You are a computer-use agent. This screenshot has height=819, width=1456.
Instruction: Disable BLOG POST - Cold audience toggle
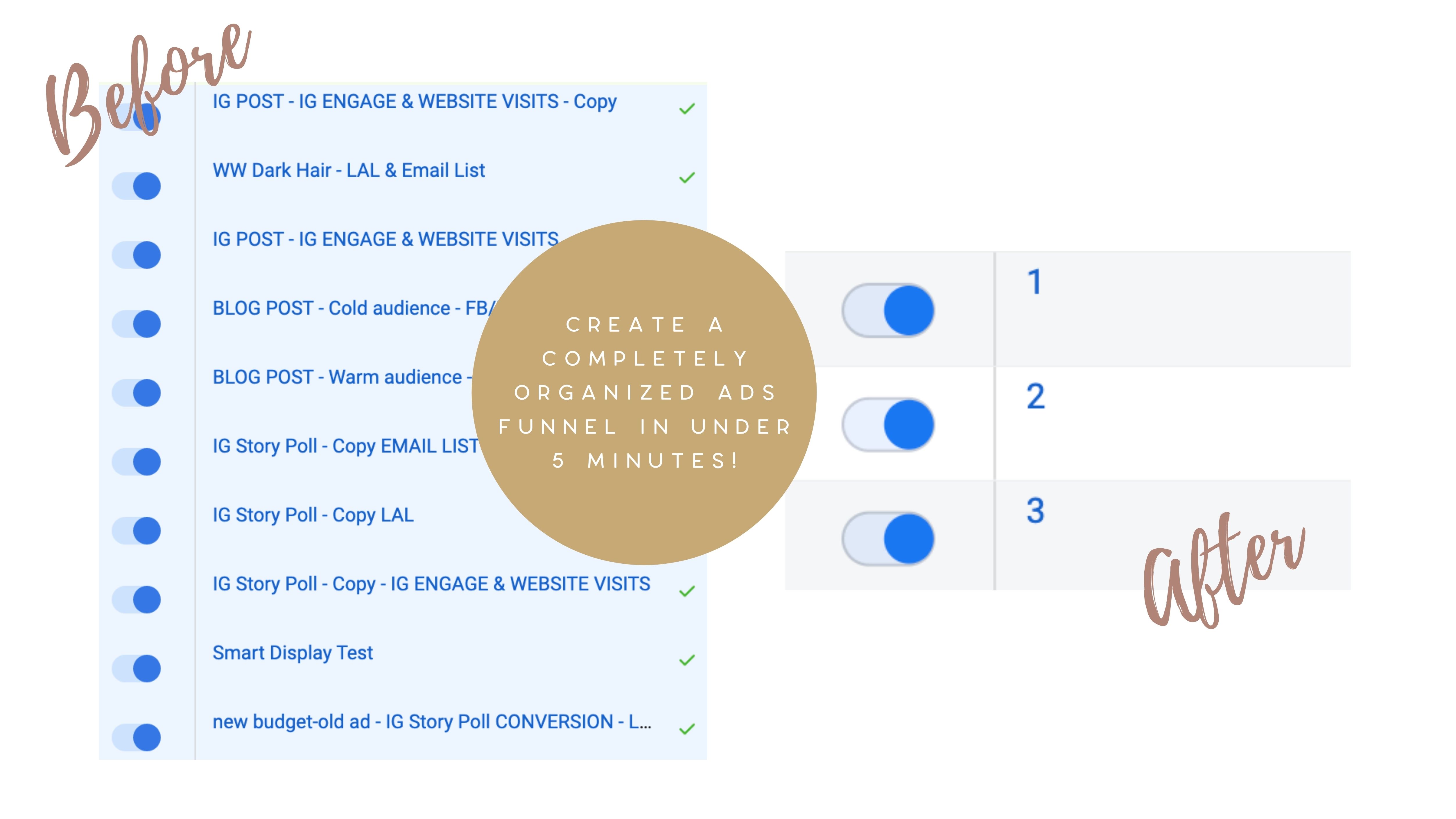[136, 324]
